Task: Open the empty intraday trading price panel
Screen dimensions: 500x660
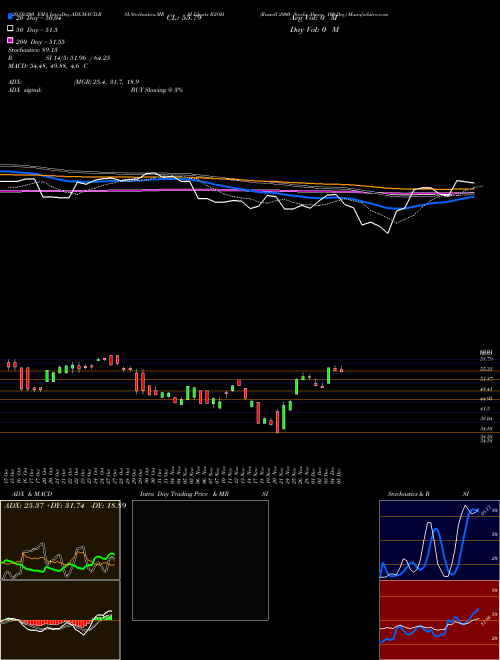Action: (200, 560)
